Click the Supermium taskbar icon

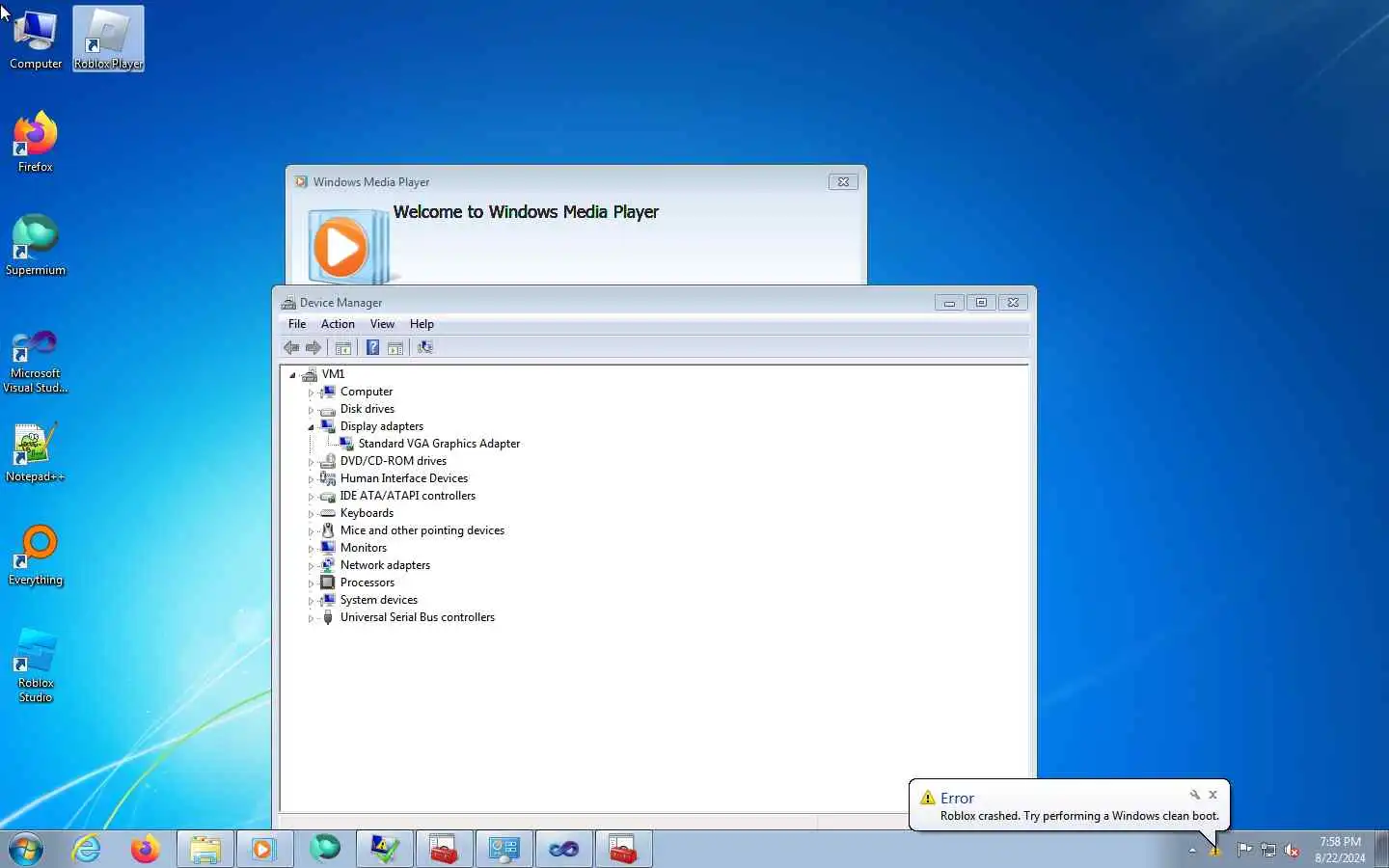click(325, 850)
